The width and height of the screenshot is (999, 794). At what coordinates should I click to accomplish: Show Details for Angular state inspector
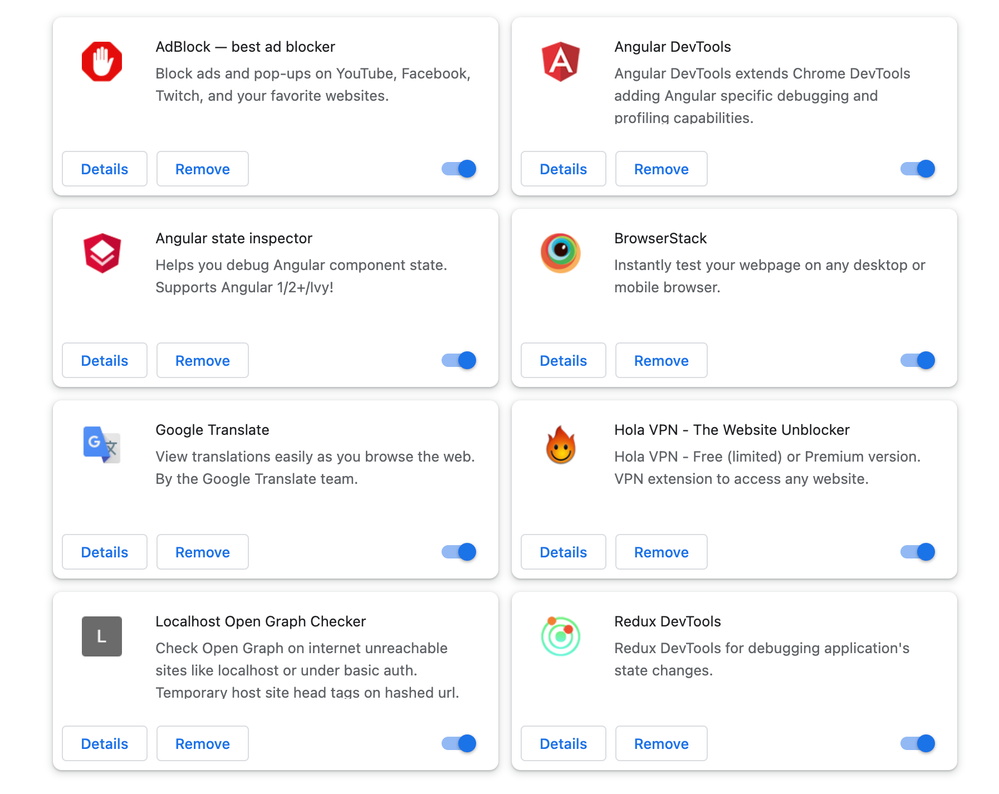104,361
